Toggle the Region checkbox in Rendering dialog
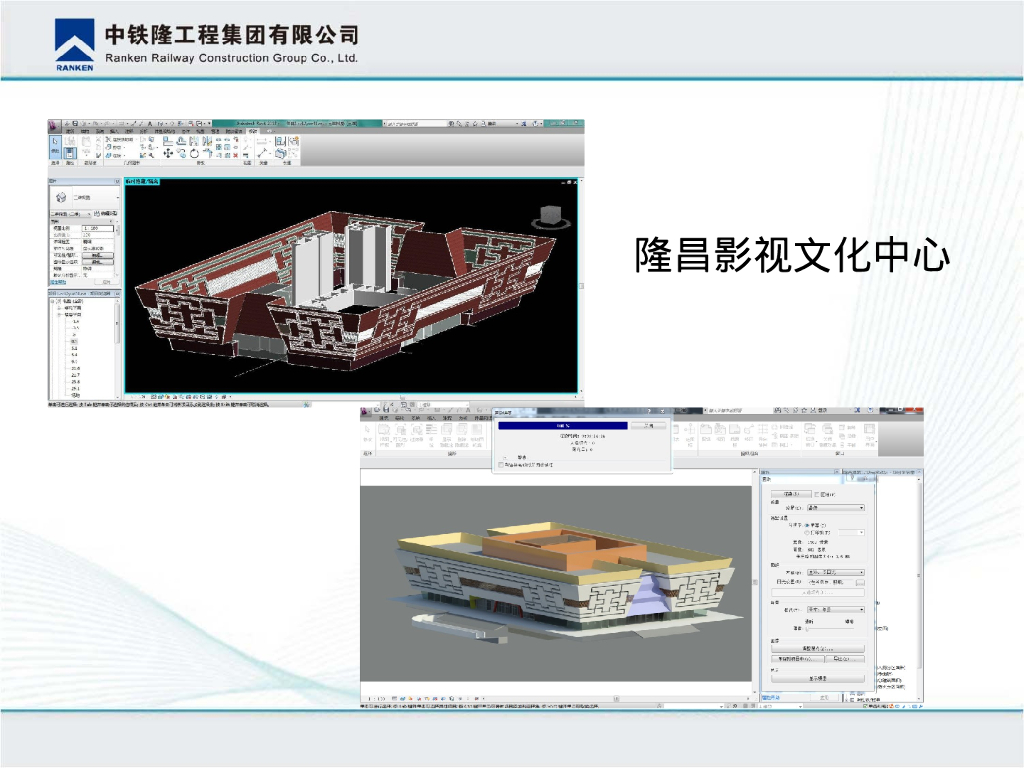1024x768 pixels. click(816, 494)
